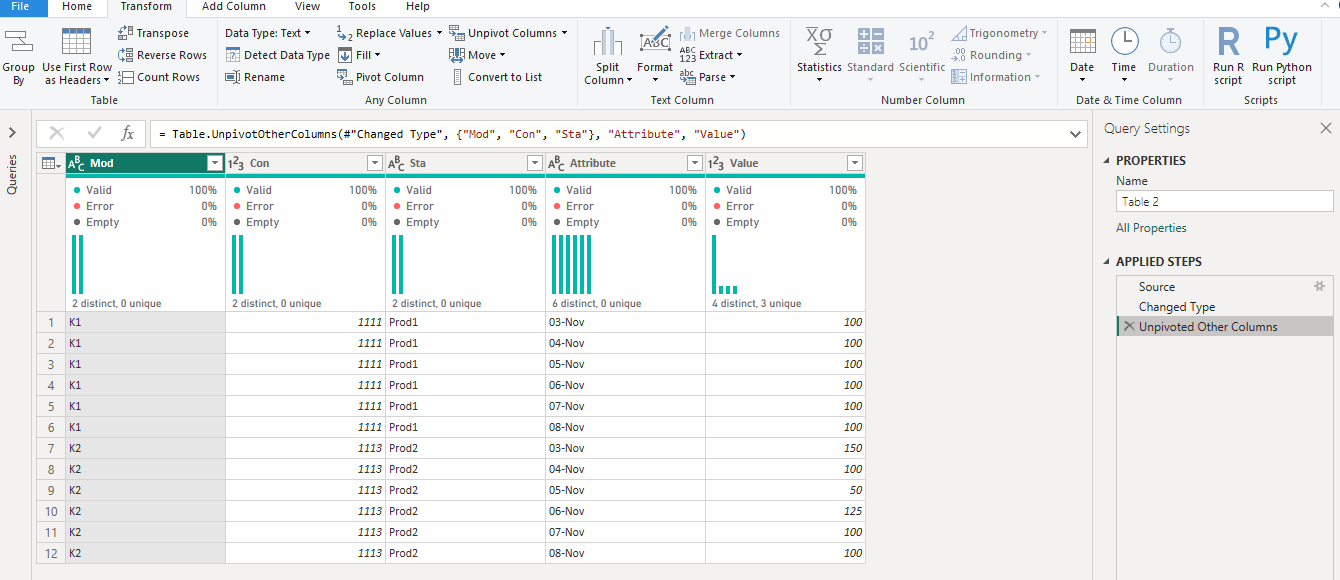
Task: Click the Con column data type icon
Action: [237, 163]
